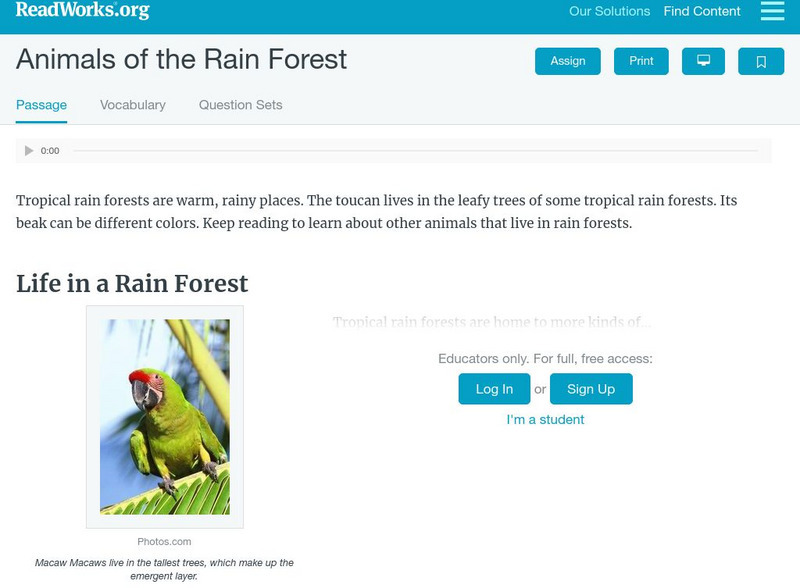This screenshot has height=588, width=800.
Task: Open the Question Sets tab
Action: click(x=240, y=105)
